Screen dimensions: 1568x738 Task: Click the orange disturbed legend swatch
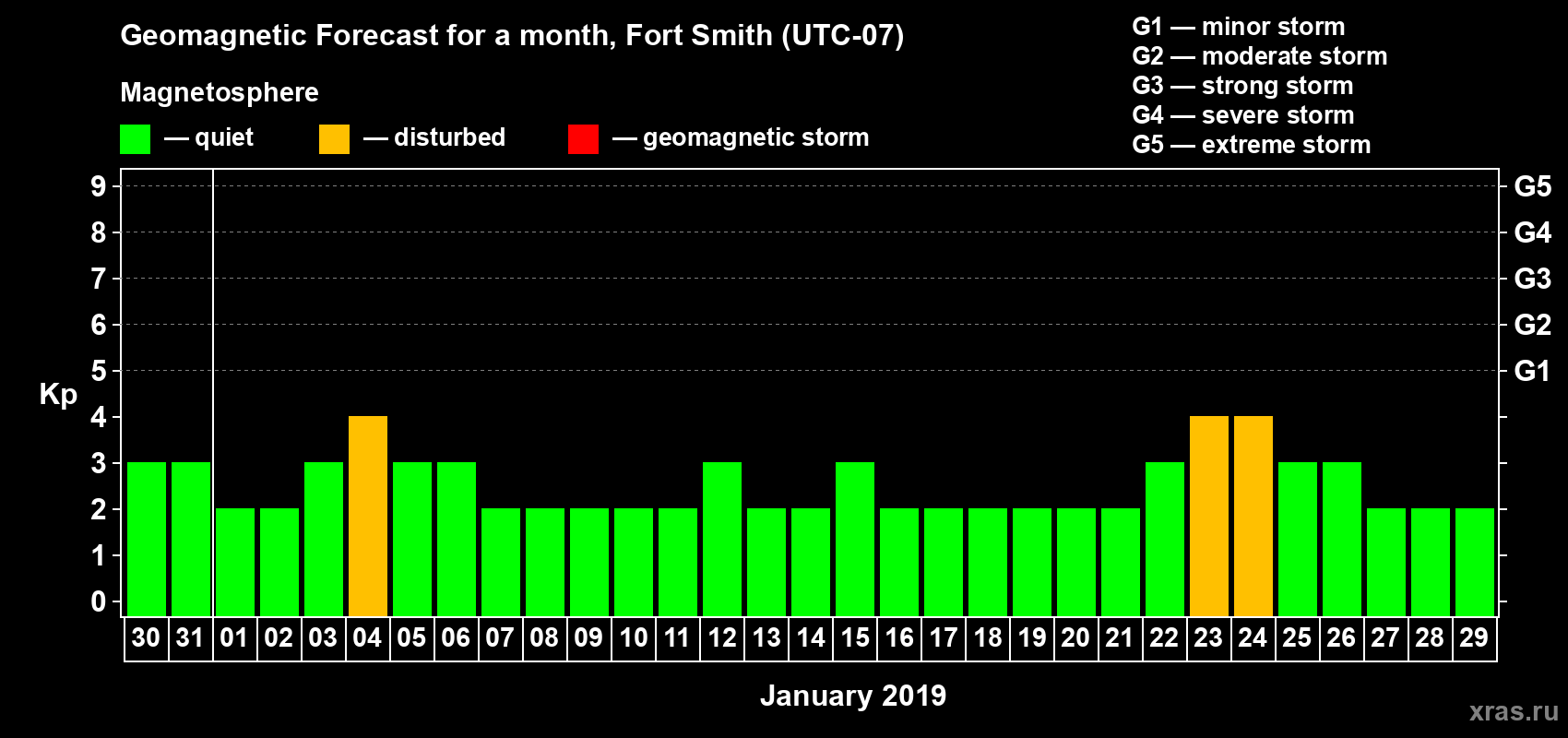(334, 139)
